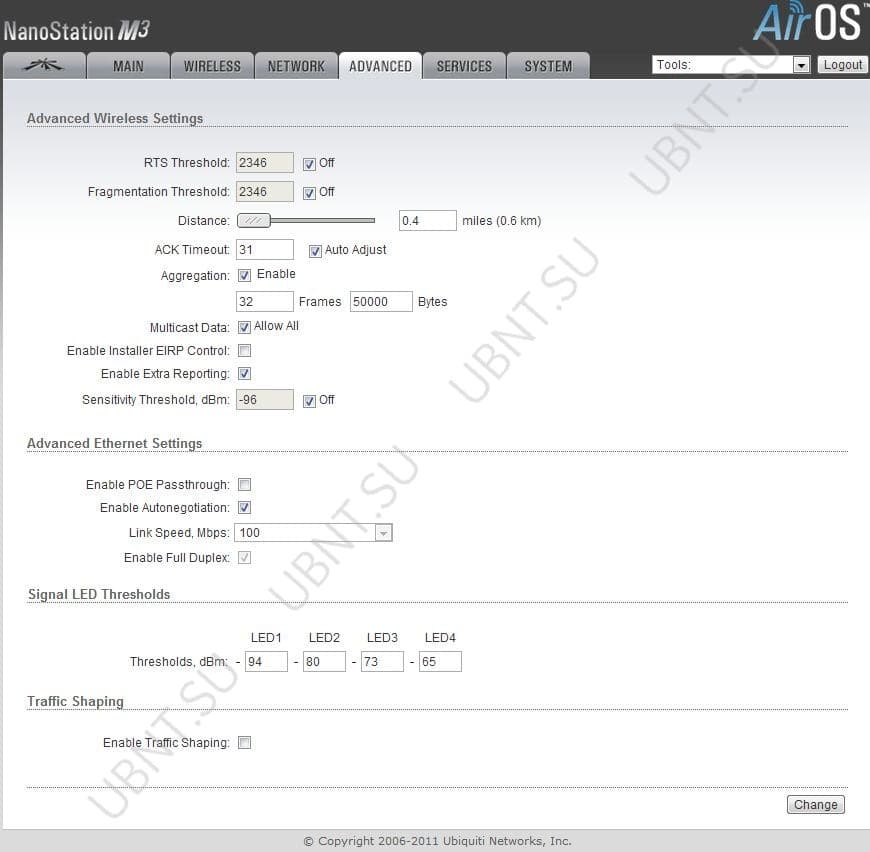
Task: Click the Logout button
Action: 842,65
